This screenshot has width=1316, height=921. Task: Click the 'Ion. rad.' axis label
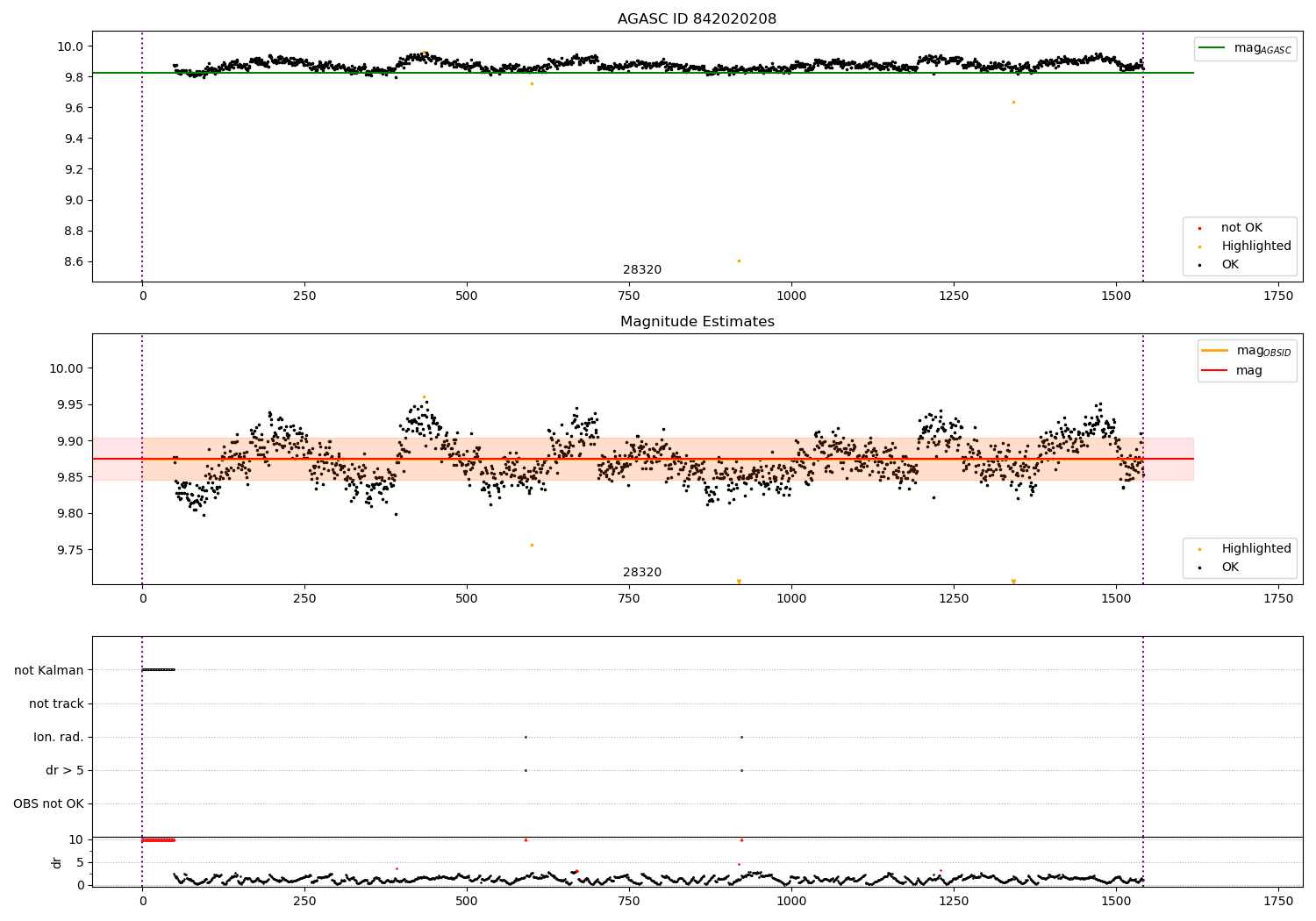point(59,737)
